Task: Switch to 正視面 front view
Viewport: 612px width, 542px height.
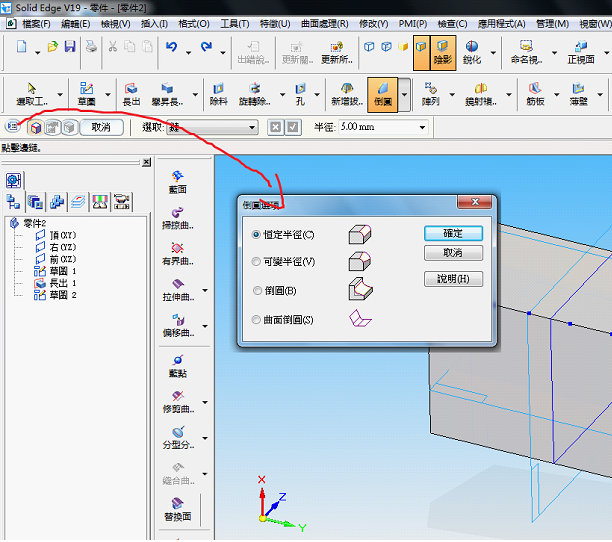Action: (x=581, y=53)
